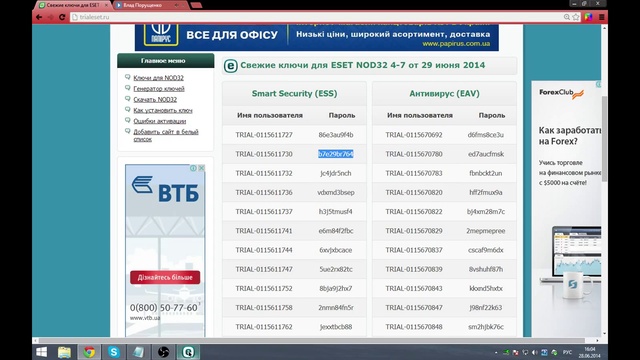Click the highlighted password b7e29br764
Image resolution: width=640 pixels, height=360 pixels.
[336, 154]
